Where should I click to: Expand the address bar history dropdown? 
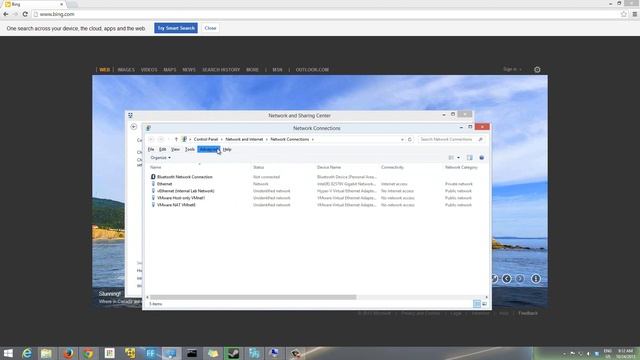click(402, 140)
